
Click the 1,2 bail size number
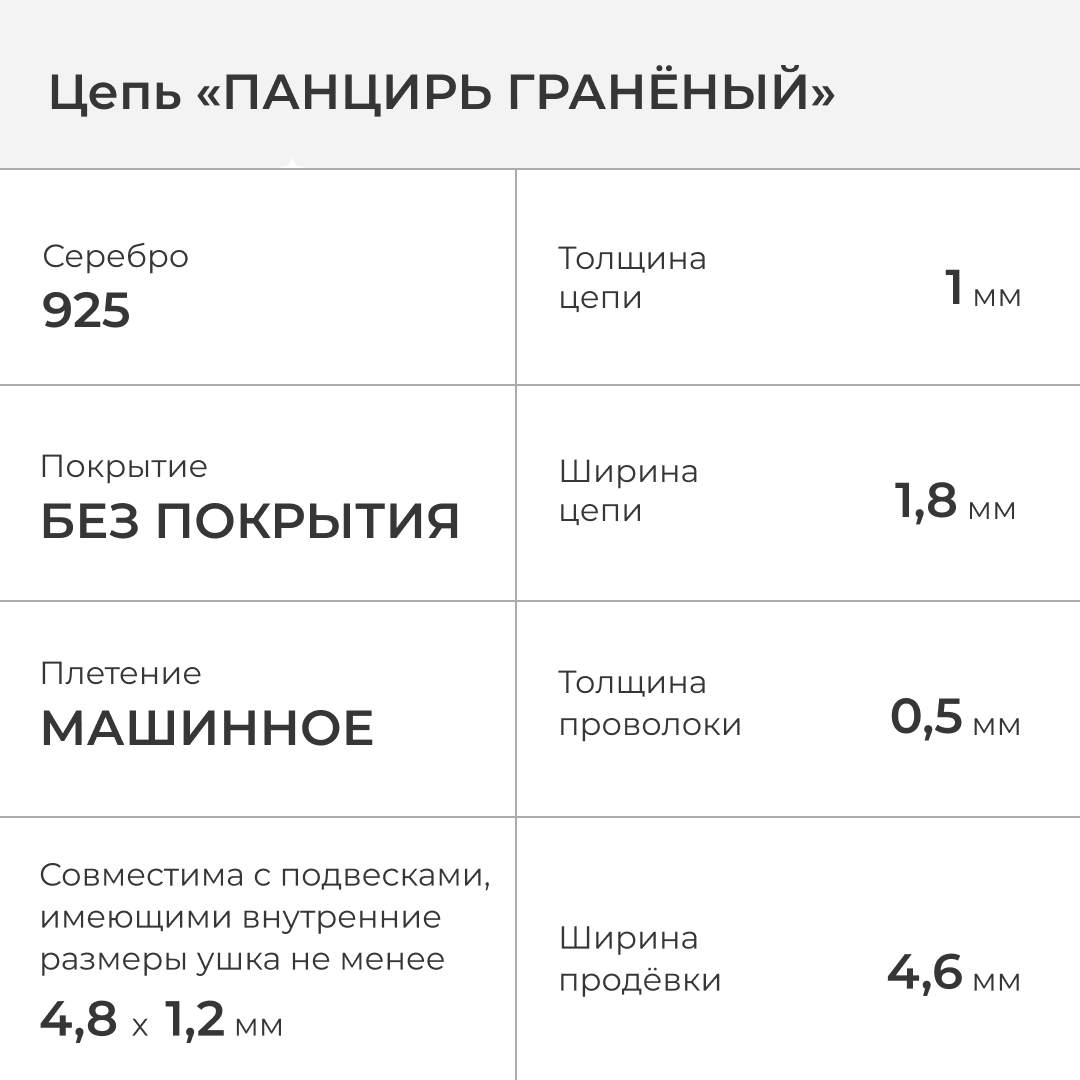pos(195,1020)
